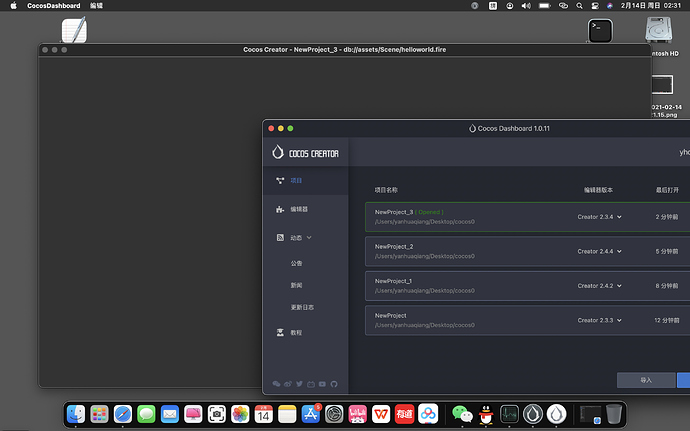Select the NewProject_2 project row
The image size is (690, 431).
coord(528,251)
